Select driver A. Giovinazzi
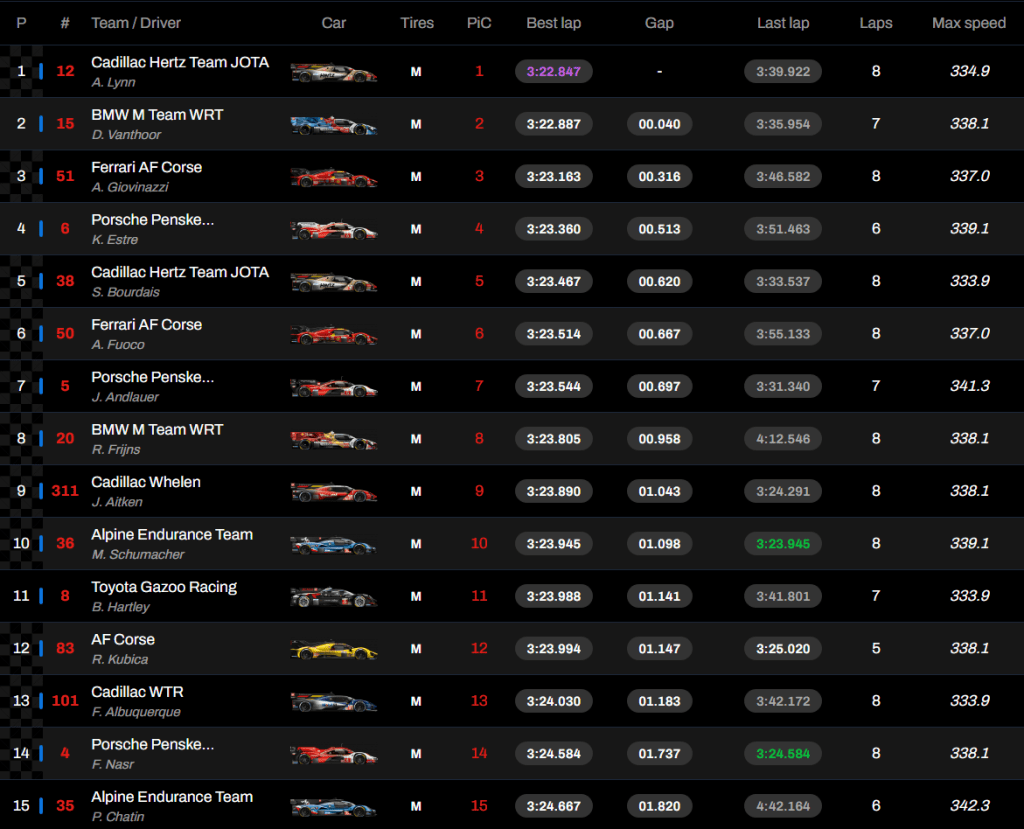Image resolution: width=1024 pixels, height=829 pixels. tap(130, 187)
